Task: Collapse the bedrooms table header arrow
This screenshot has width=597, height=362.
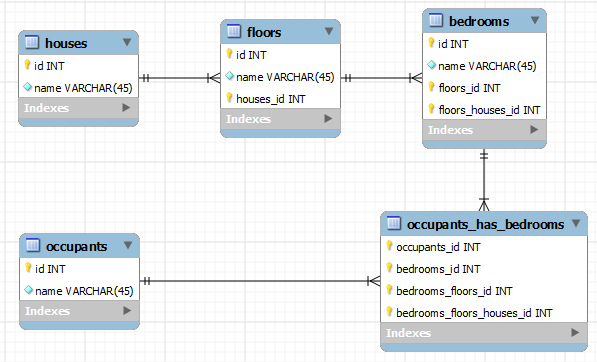Action: 535,20
